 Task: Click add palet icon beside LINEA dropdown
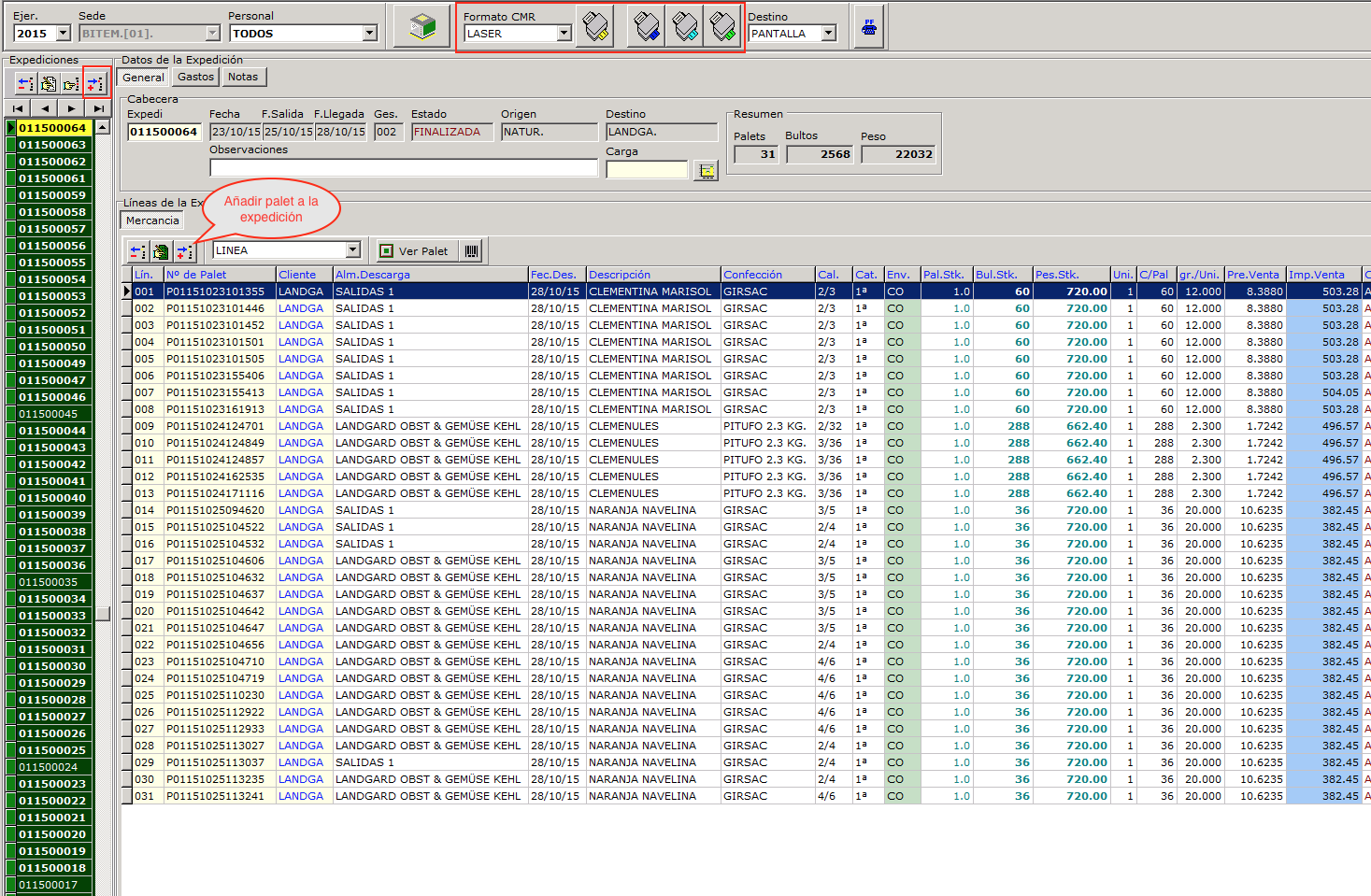(184, 251)
